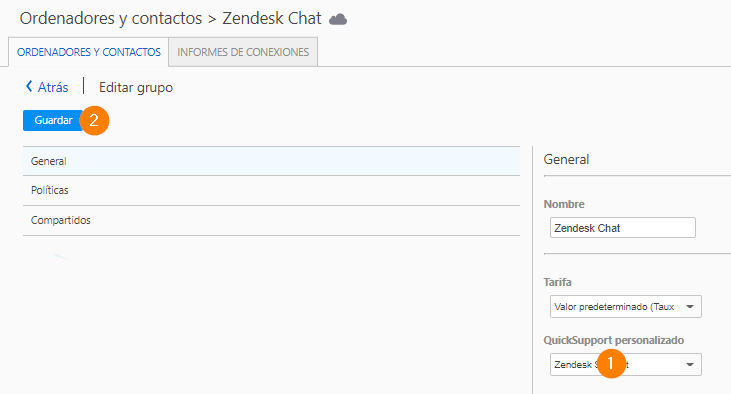Focus the Nombre field containing Zendesk Chat

pos(622,228)
